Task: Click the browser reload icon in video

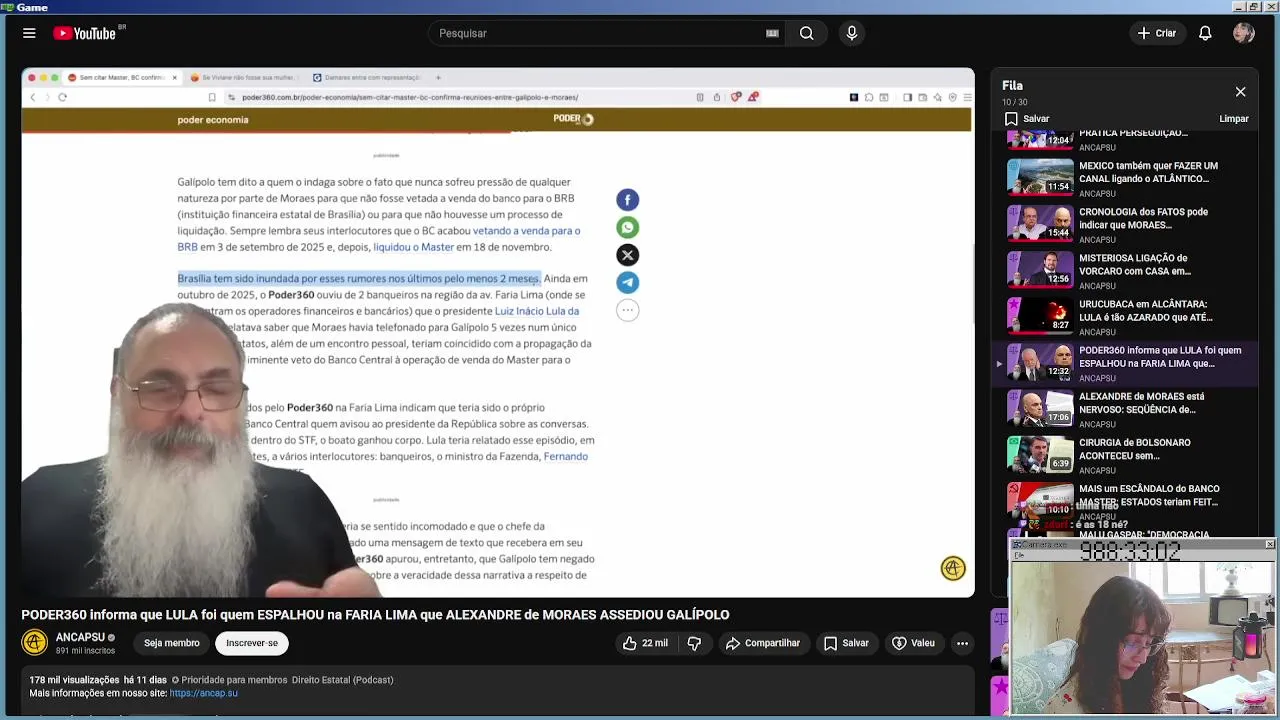Action: pyautogui.click(x=62, y=97)
